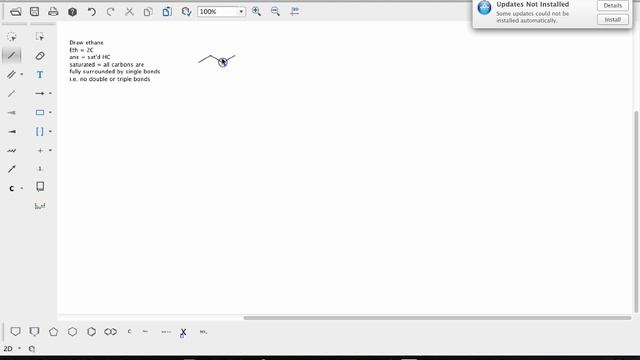Cut selection with the scissors icon
640x360 pixels.
(129, 11)
